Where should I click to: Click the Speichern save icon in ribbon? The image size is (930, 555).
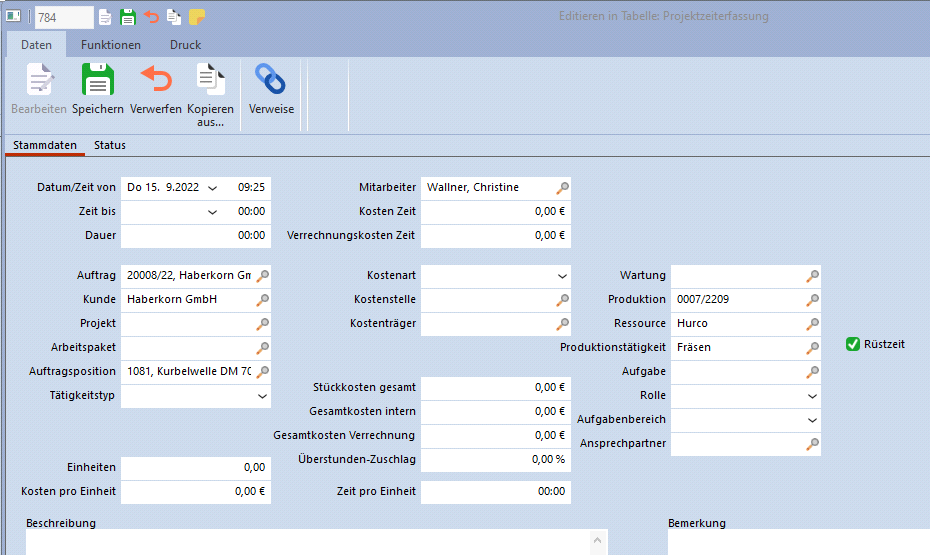97,80
